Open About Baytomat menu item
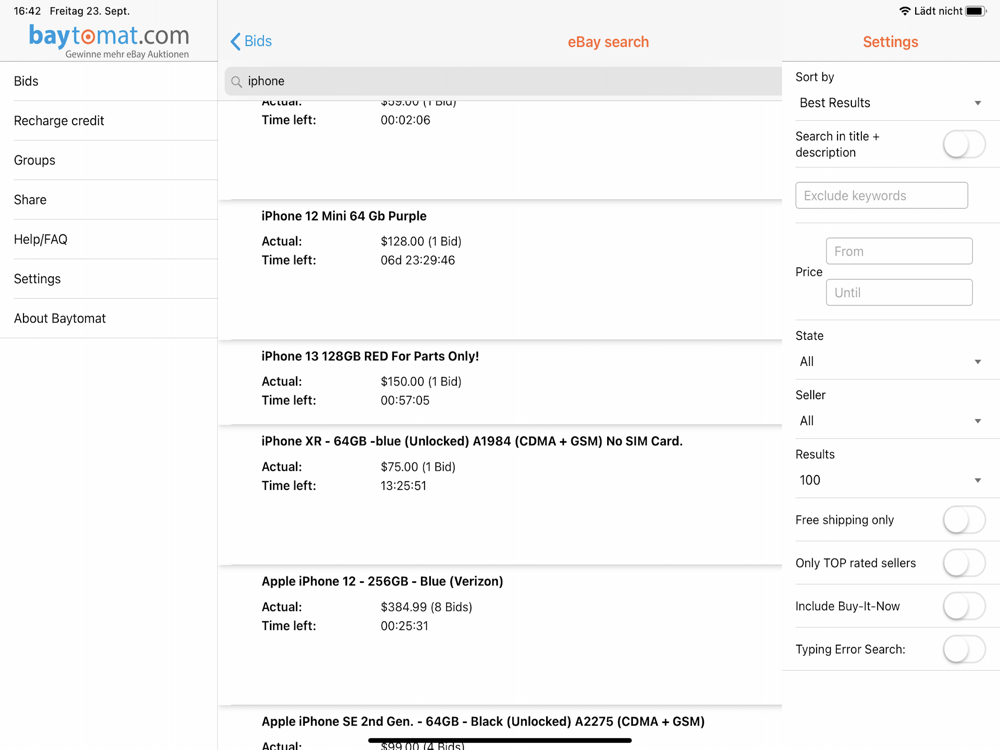Screen dimensions: 1000x750 [x=108, y=318]
